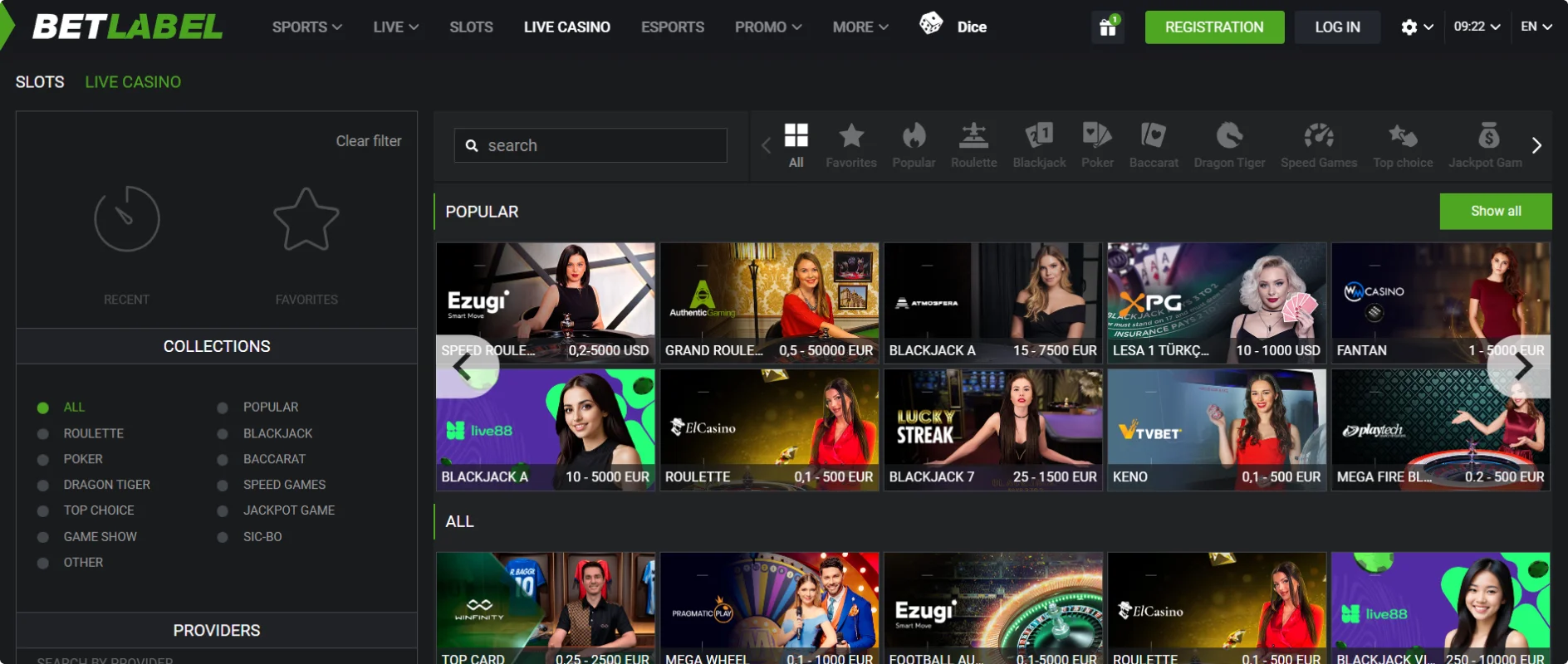Select the SPEED GAMES collection option
The width and height of the screenshot is (1568, 664).
click(x=272, y=485)
